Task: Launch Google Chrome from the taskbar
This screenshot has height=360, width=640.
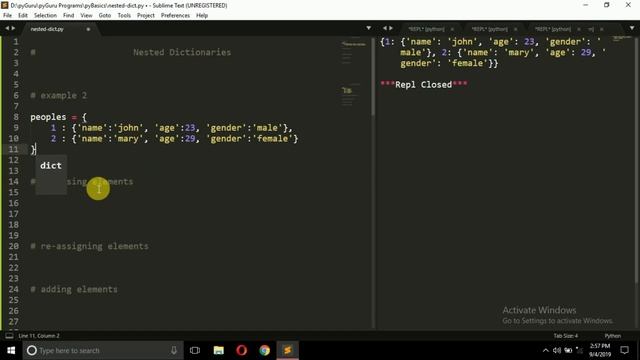Action: [x=264, y=350]
